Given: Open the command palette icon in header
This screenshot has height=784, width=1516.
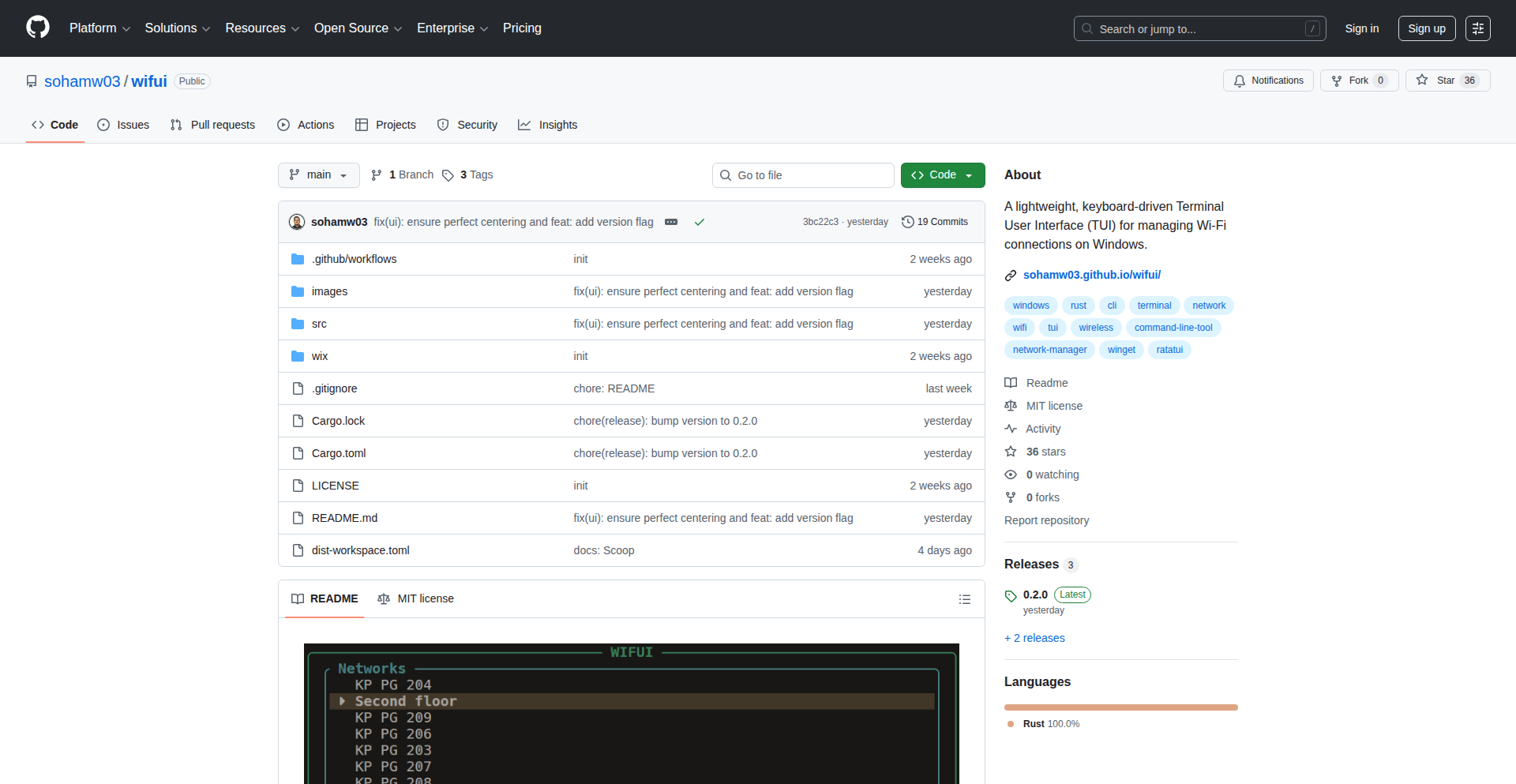Looking at the screenshot, I should pos(1477,28).
